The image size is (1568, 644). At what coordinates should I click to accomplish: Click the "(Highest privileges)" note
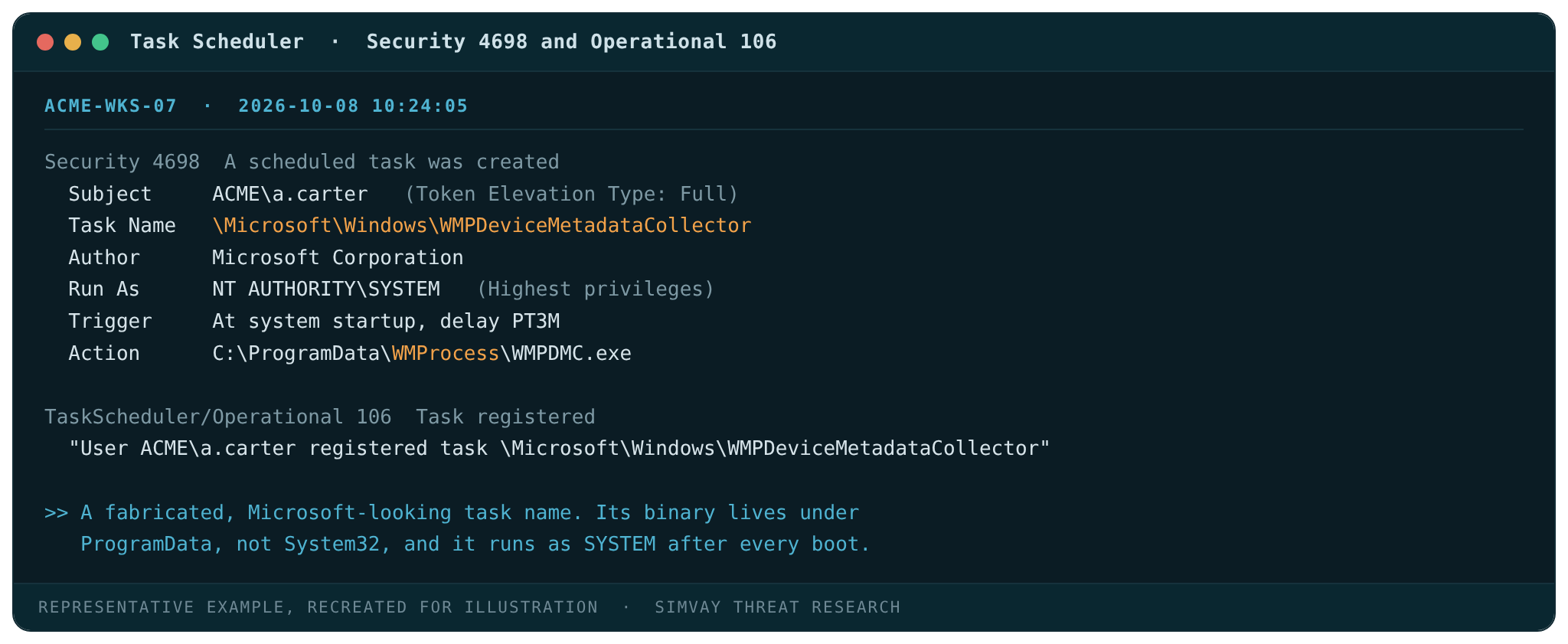click(595, 289)
